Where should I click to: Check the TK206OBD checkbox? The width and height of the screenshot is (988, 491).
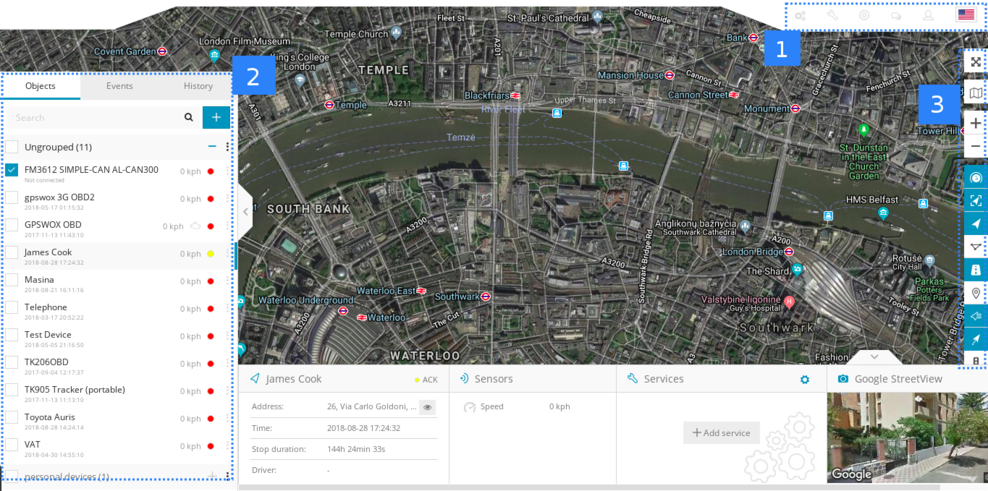(x=11, y=363)
